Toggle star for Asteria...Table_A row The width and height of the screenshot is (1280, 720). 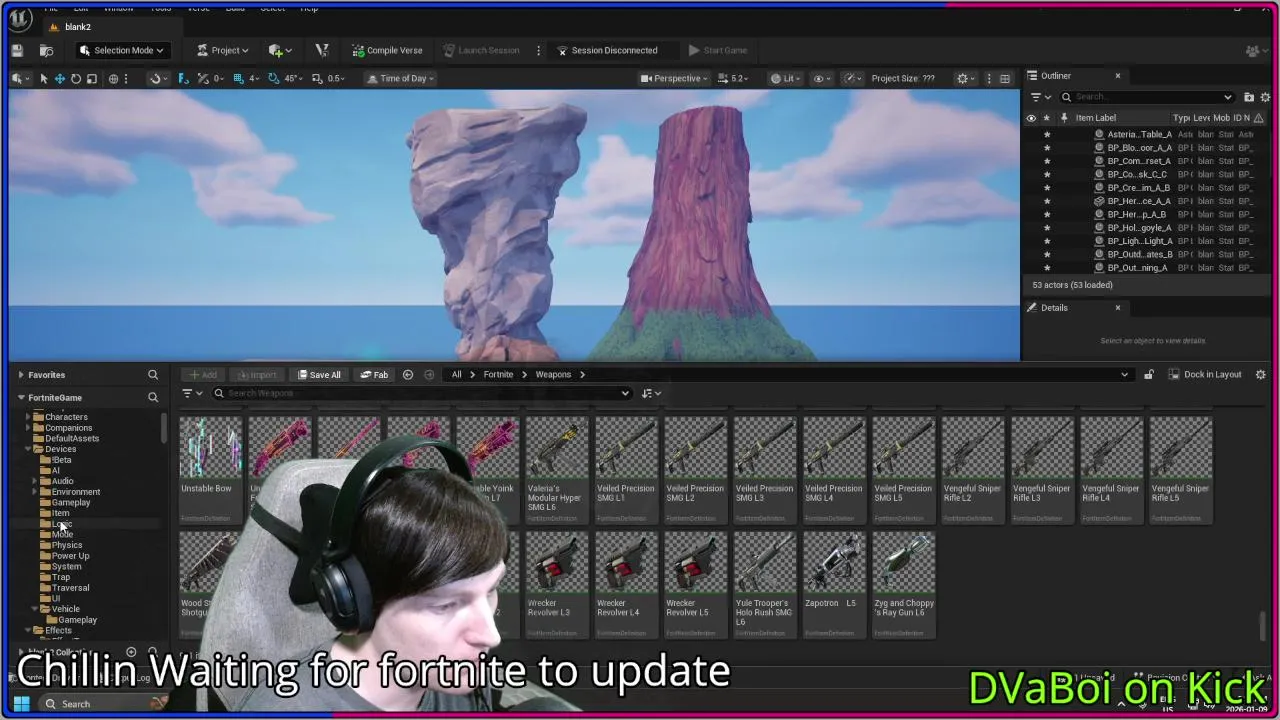1047,134
